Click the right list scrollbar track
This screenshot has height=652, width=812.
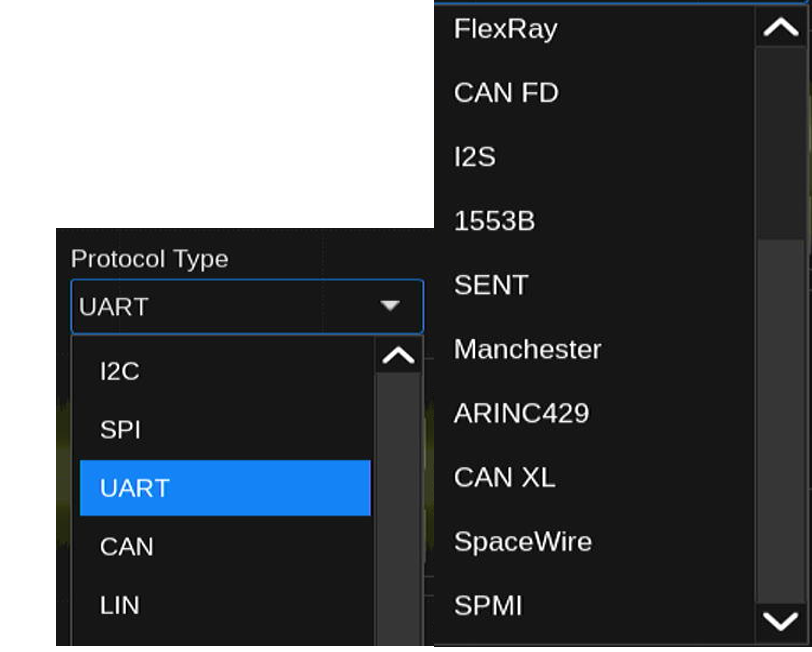coord(780,420)
